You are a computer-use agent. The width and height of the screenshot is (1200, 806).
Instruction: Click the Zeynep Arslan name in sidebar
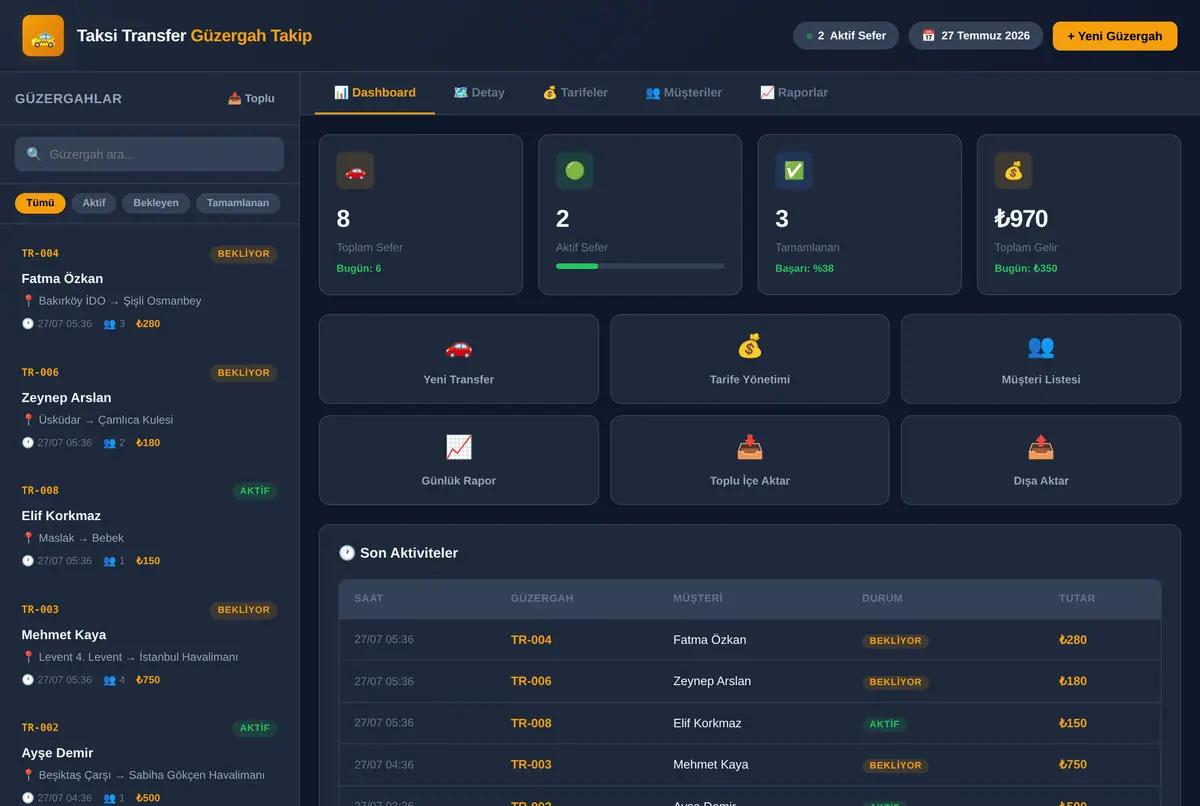click(66, 398)
